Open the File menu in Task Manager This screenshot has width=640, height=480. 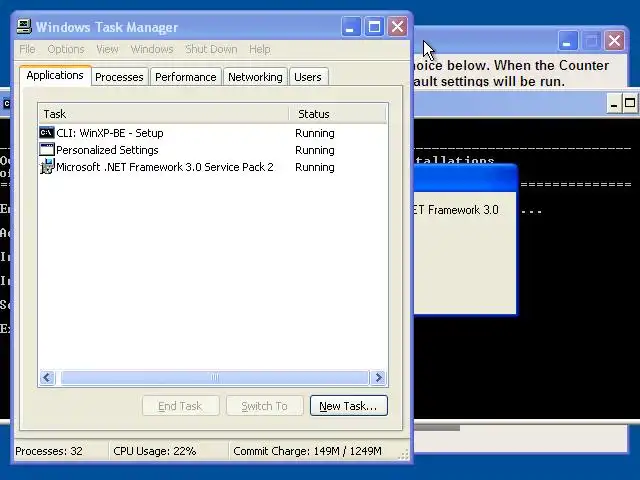point(27,49)
